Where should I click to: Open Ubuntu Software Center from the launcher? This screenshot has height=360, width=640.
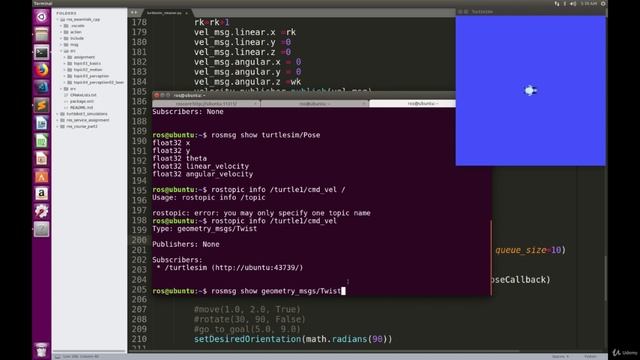pos(41,176)
